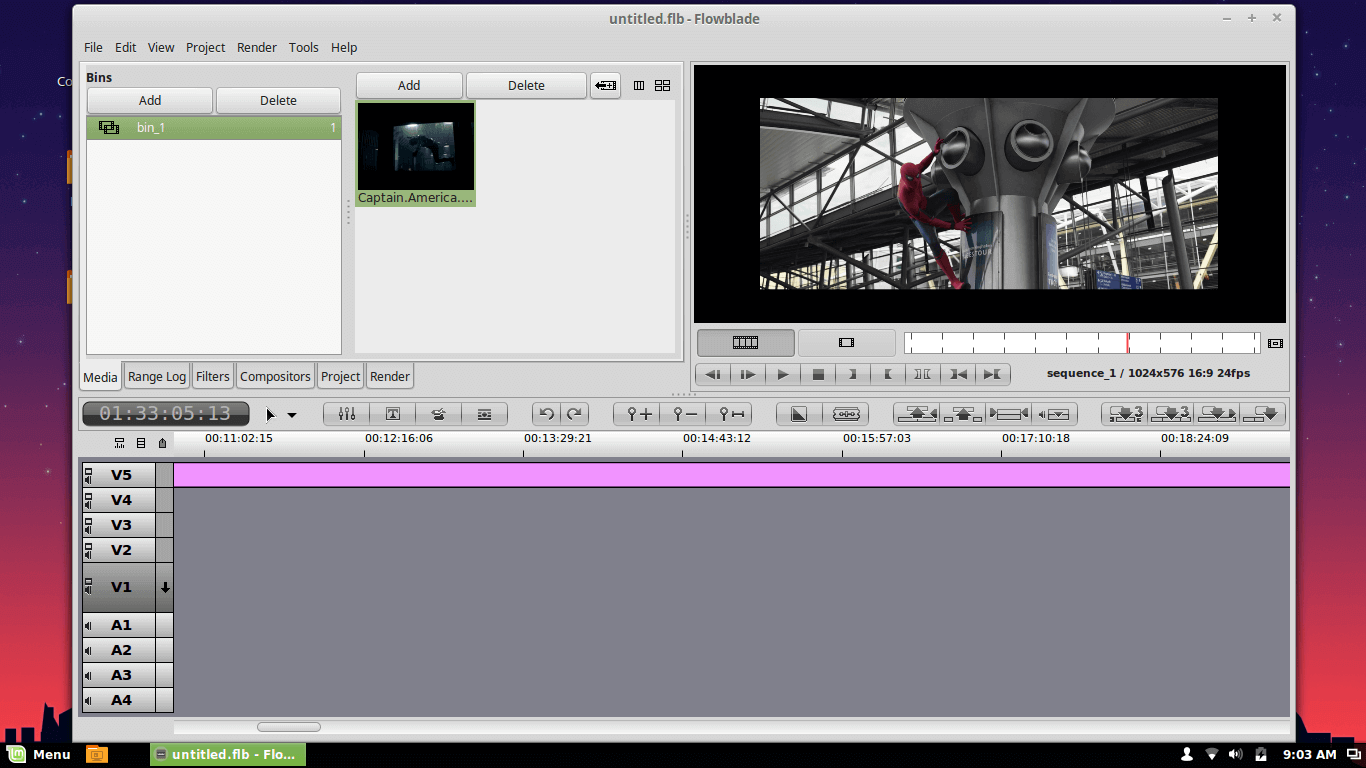
Task: Step one frame backward
Action: pyautogui.click(x=713, y=374)
